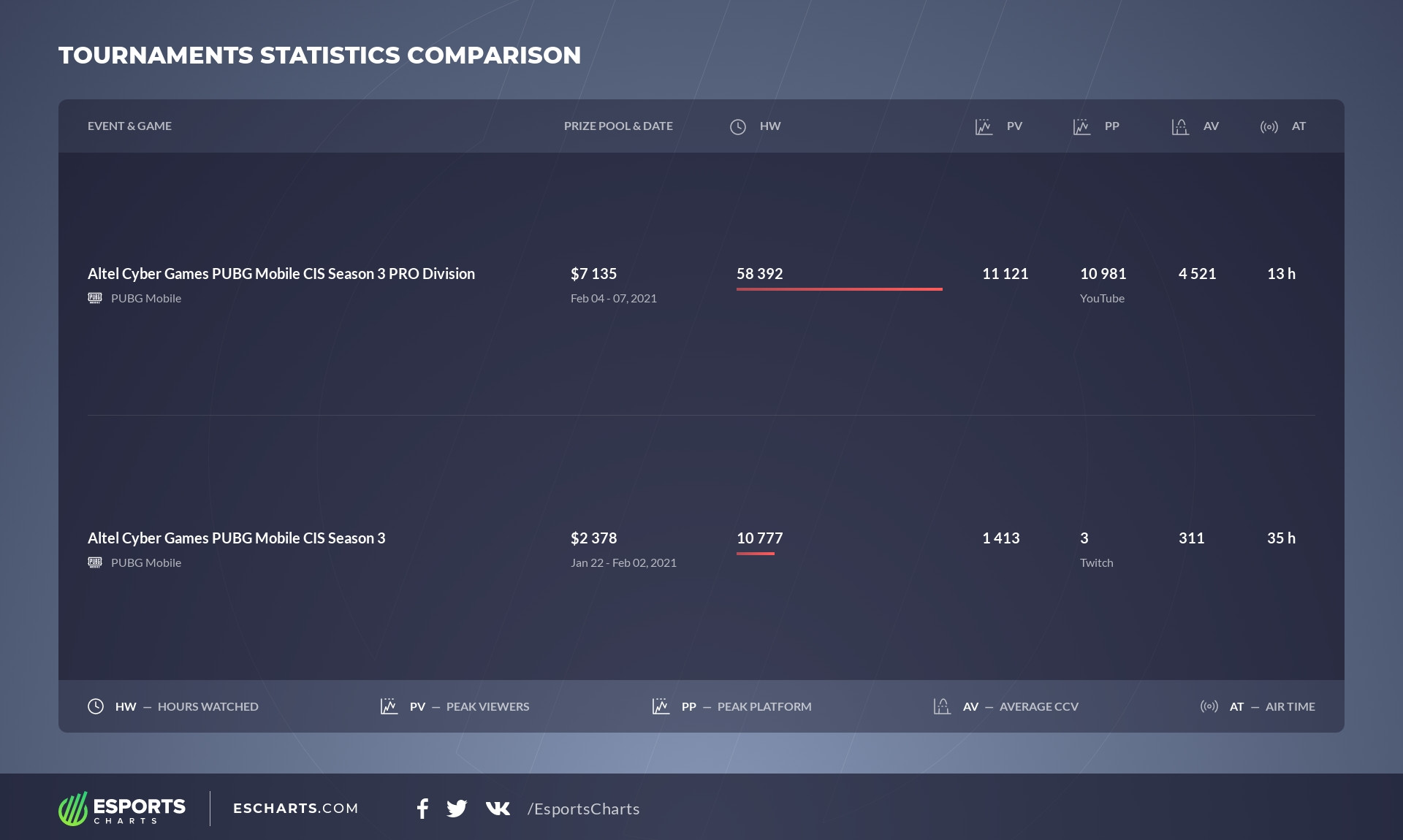Click the Esports Charts logo
Screen dimensions: 1403x840
click(122, 809)
